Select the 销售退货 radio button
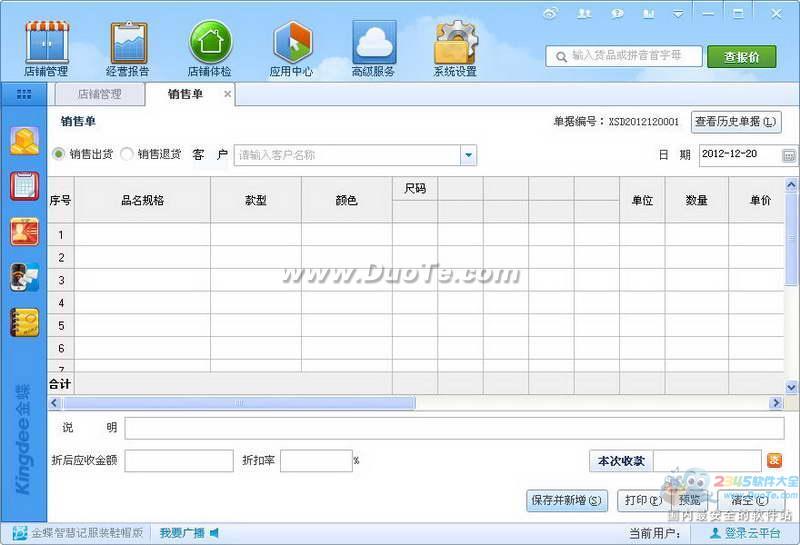The height and width of the screenshot is (545, 800). pos(127,154)
